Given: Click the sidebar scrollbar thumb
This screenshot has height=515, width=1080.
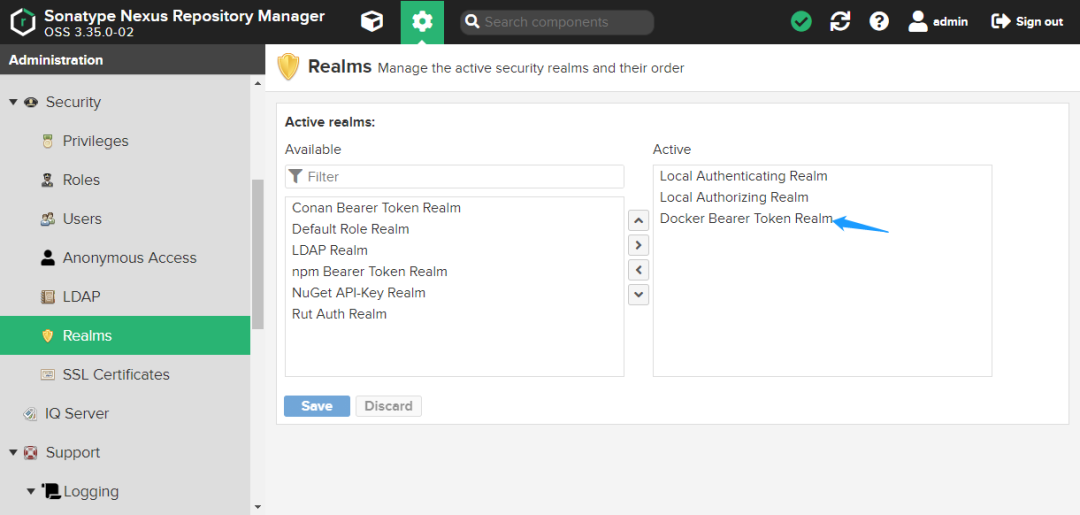Looking at the screenshot, I should [258, 255].
